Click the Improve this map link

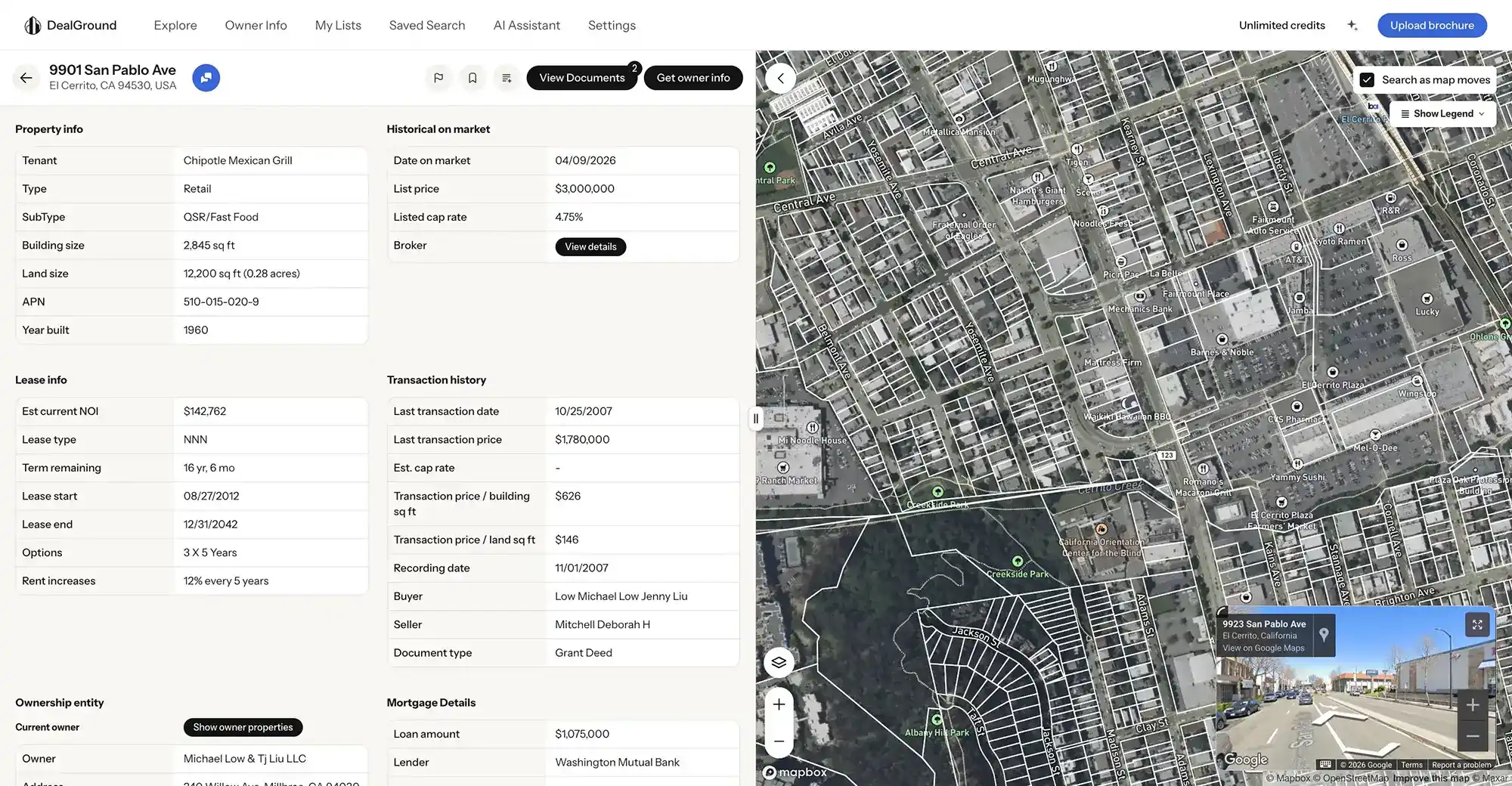point(1430,778)
